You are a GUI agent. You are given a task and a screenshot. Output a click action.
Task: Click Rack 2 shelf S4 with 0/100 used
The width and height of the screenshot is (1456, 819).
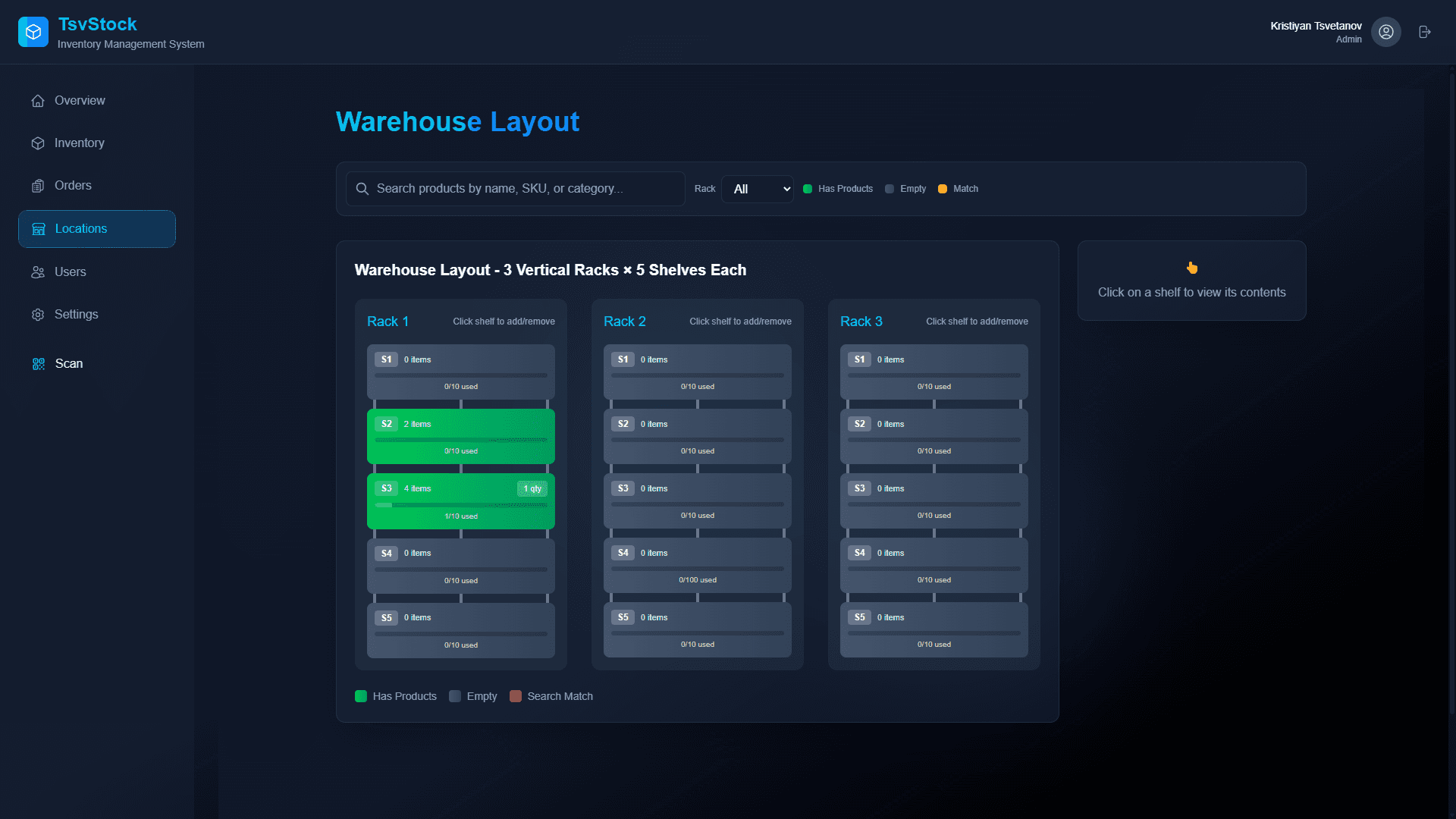[697, 566]
